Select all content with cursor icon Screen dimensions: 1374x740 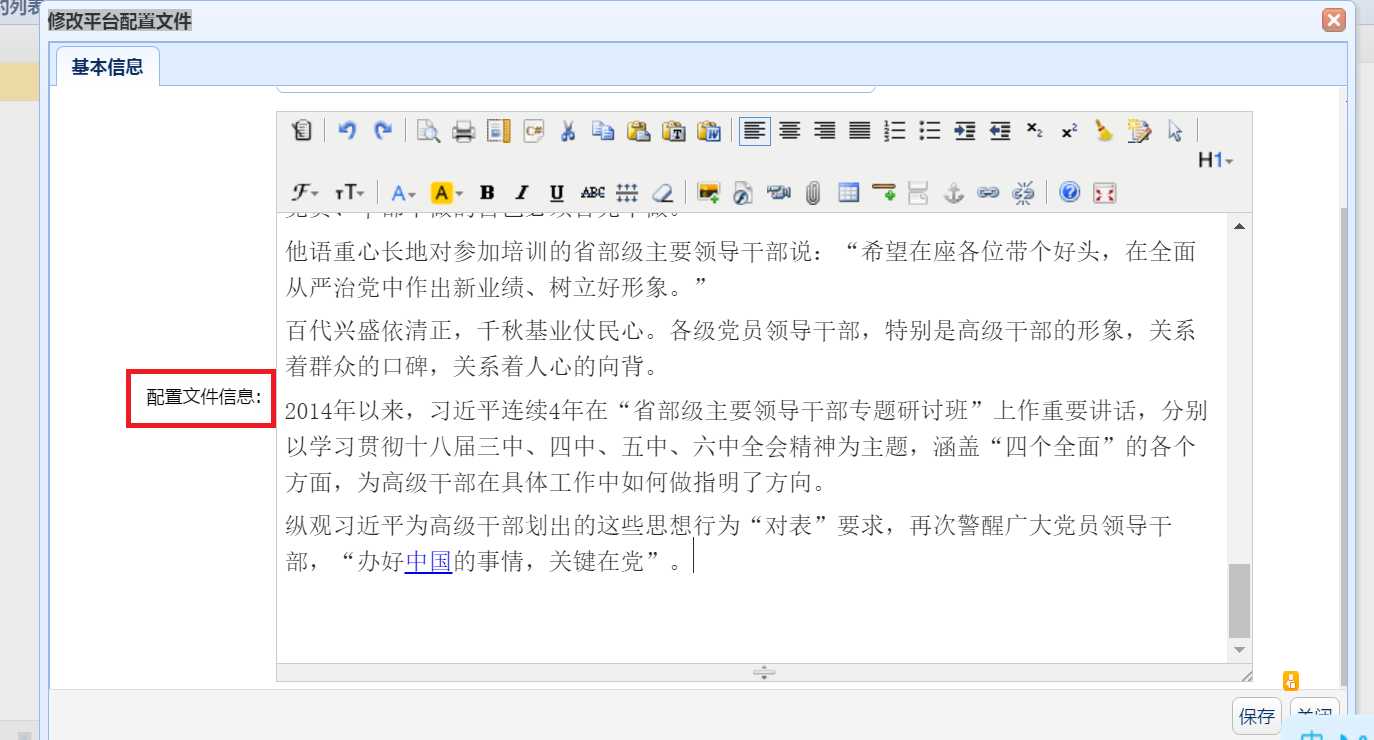point(1175,131)
